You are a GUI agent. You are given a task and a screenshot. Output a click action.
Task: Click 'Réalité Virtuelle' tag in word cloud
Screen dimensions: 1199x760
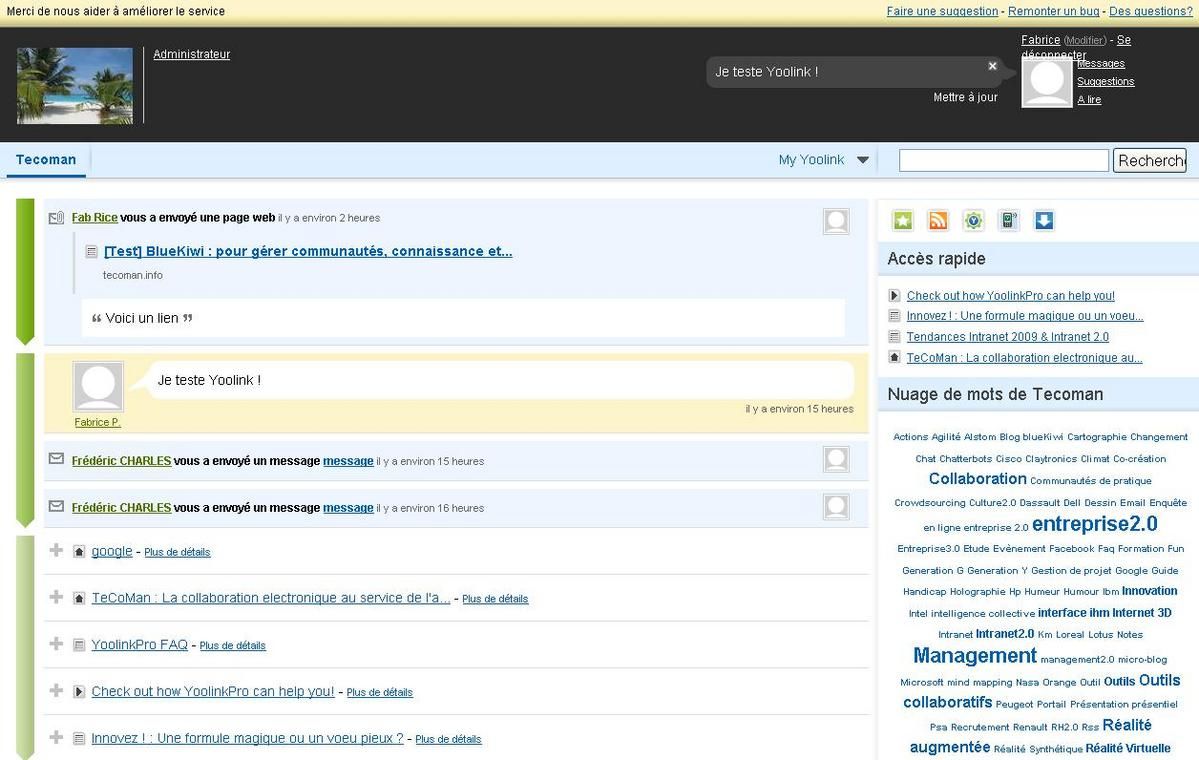click(x=1128, y=749)
